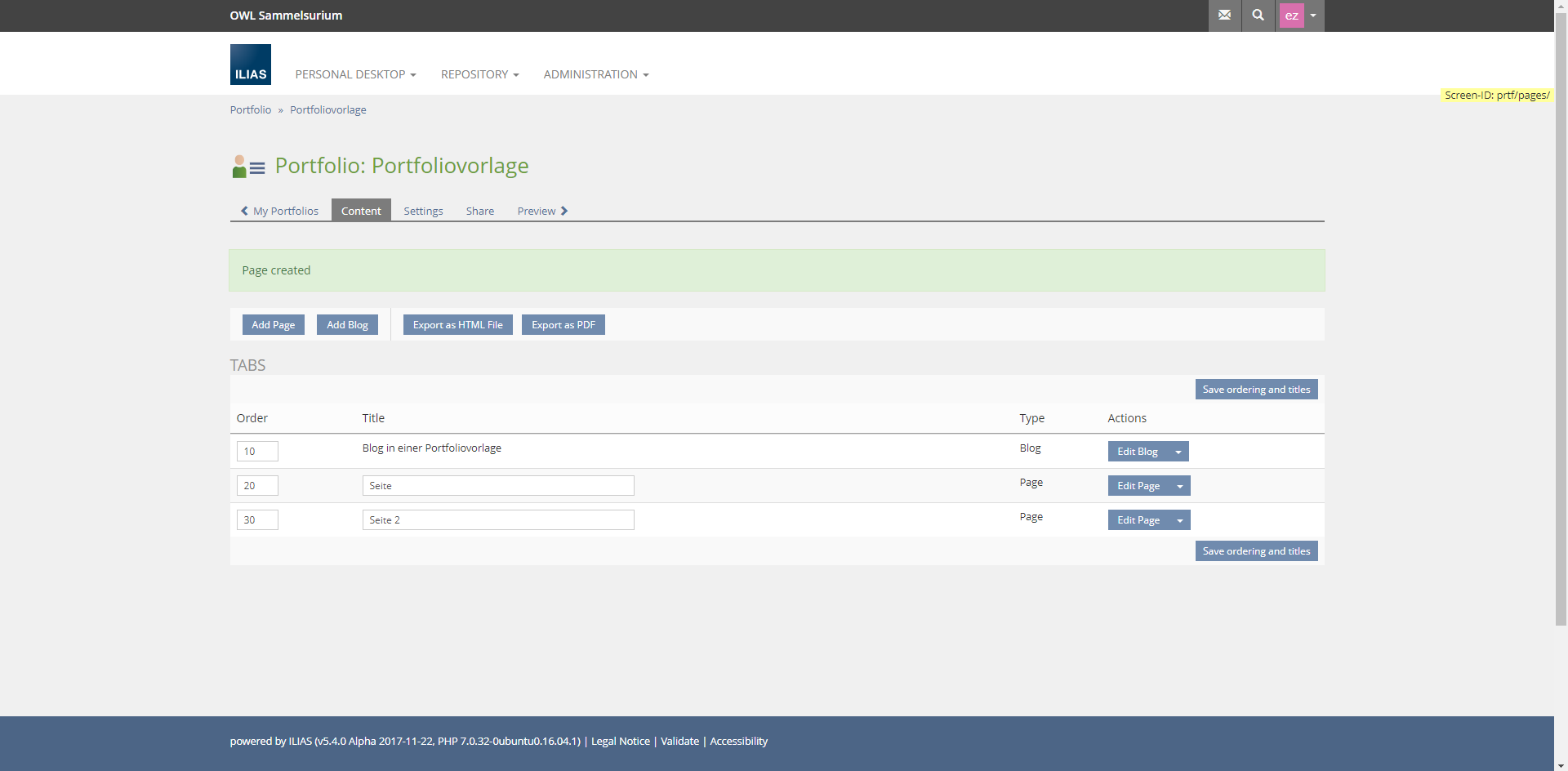1568x771 pixels.
Task: Open the mail envelope icon
Action: pyautogui.click(x=1224, y=16)
